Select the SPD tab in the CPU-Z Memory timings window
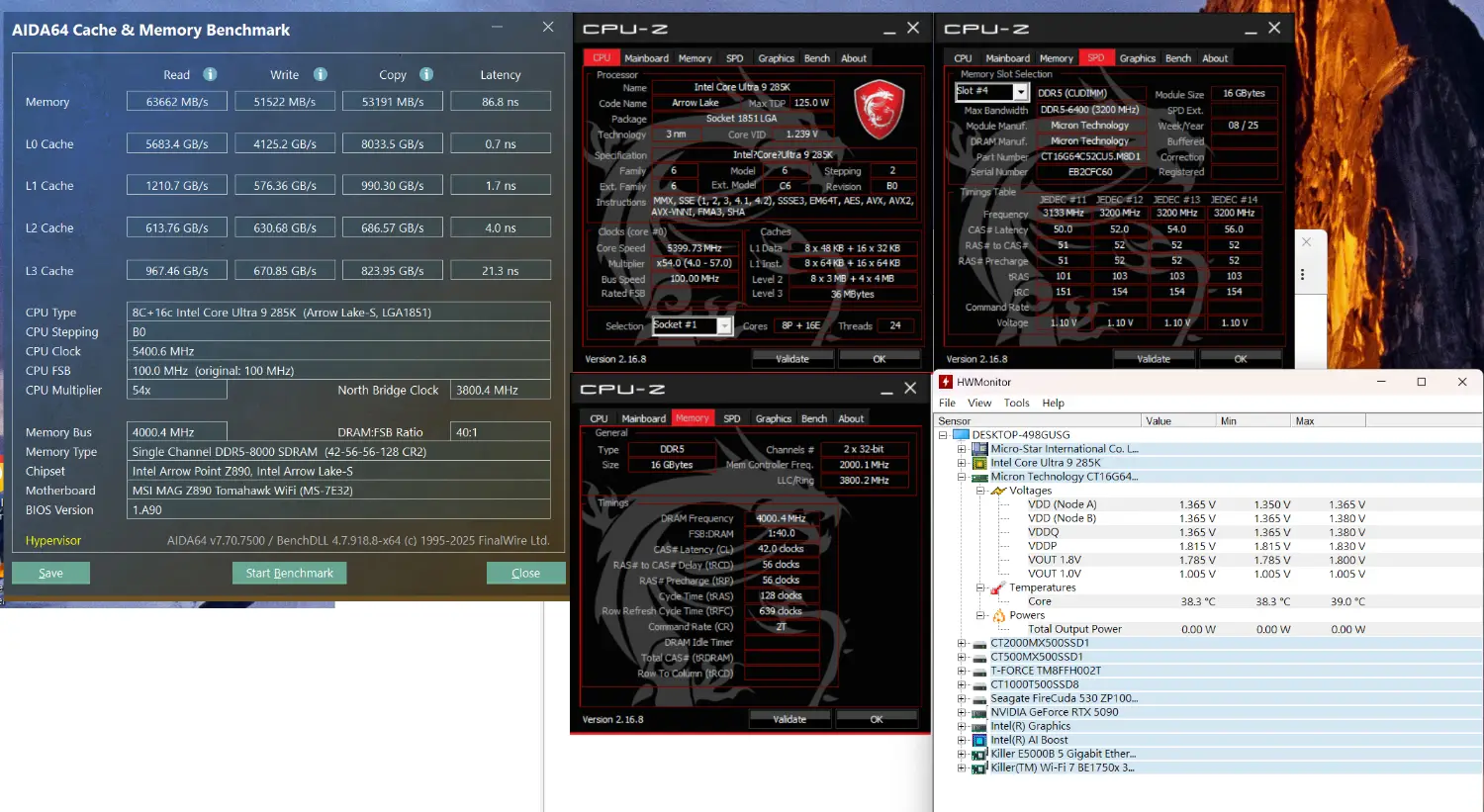The height and width of the screenshot is (812, 1484). click(x=731, y=418)
